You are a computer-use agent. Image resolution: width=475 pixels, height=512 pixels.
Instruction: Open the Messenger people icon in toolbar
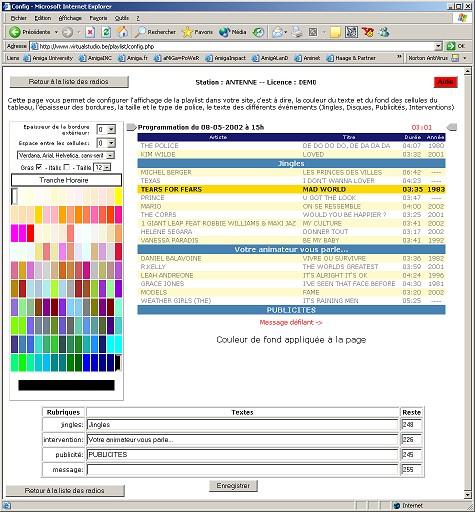(384, 32)
